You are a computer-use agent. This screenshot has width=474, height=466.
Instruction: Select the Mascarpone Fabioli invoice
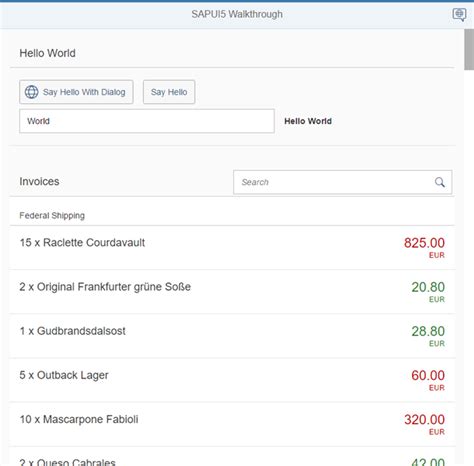(x=232, y=424)
